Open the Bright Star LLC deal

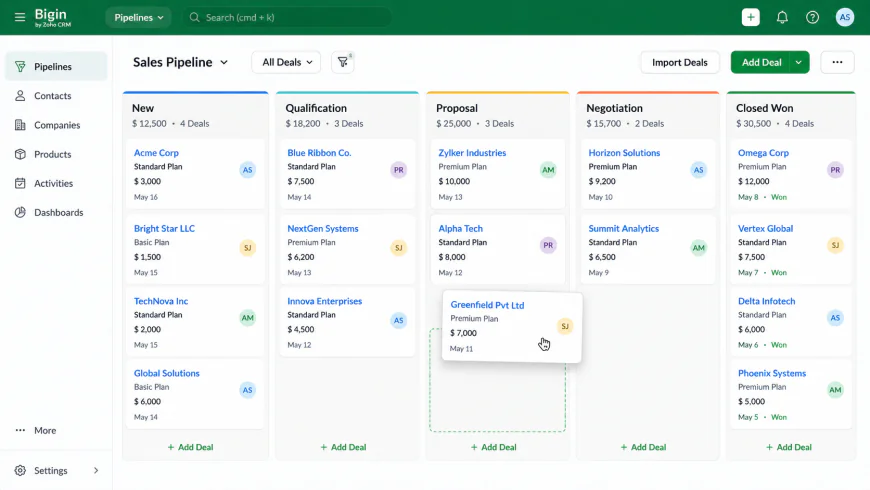click(164, 228)
